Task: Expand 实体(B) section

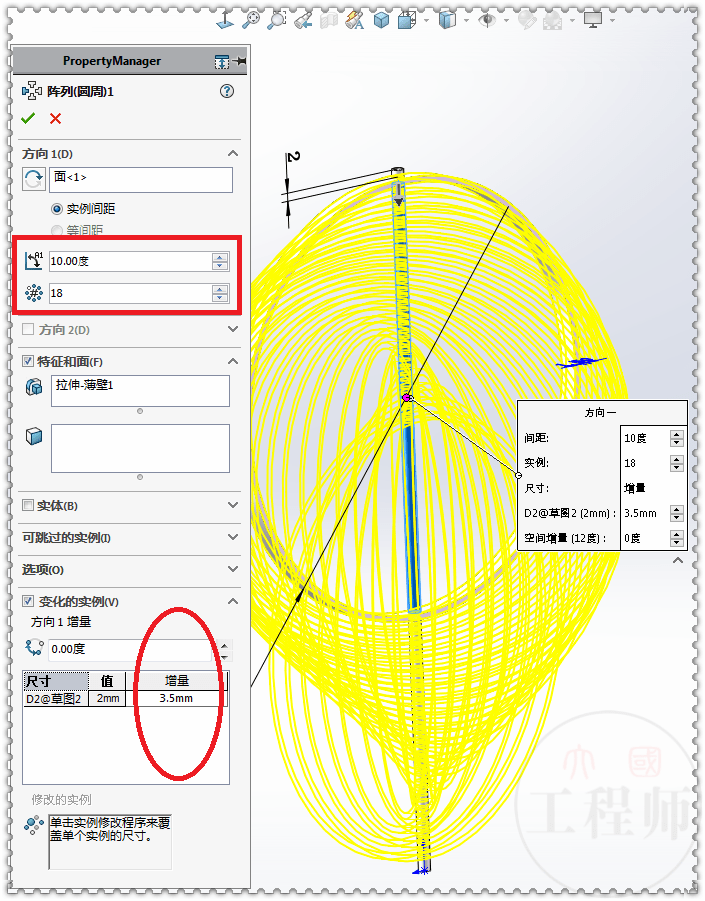Action: [233, 505]
